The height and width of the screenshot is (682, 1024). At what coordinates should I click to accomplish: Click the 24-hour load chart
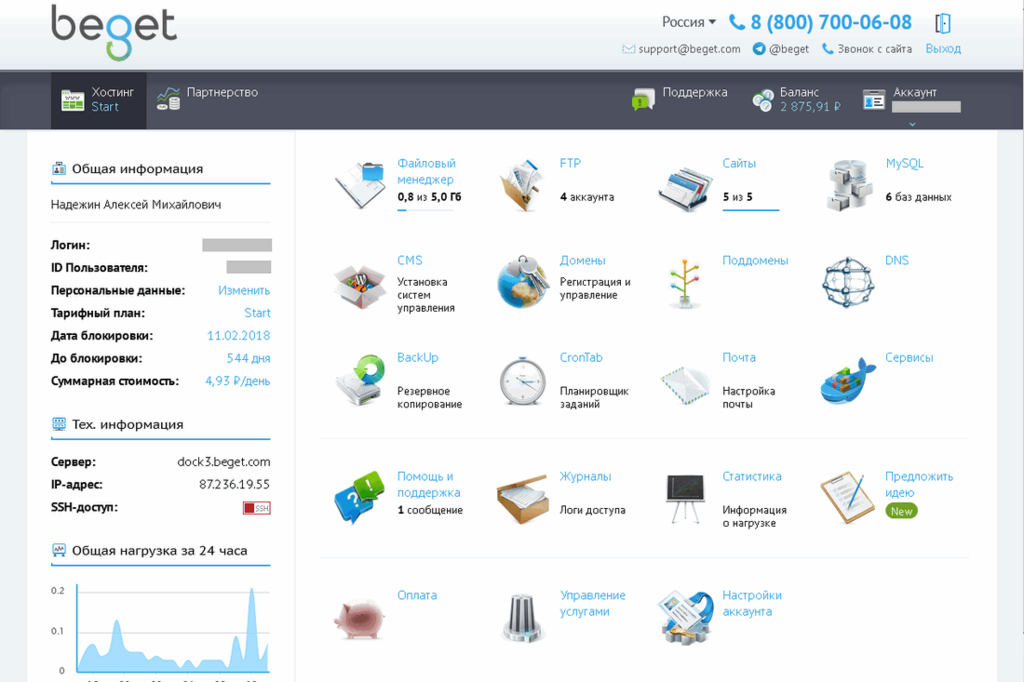[160, 630]
